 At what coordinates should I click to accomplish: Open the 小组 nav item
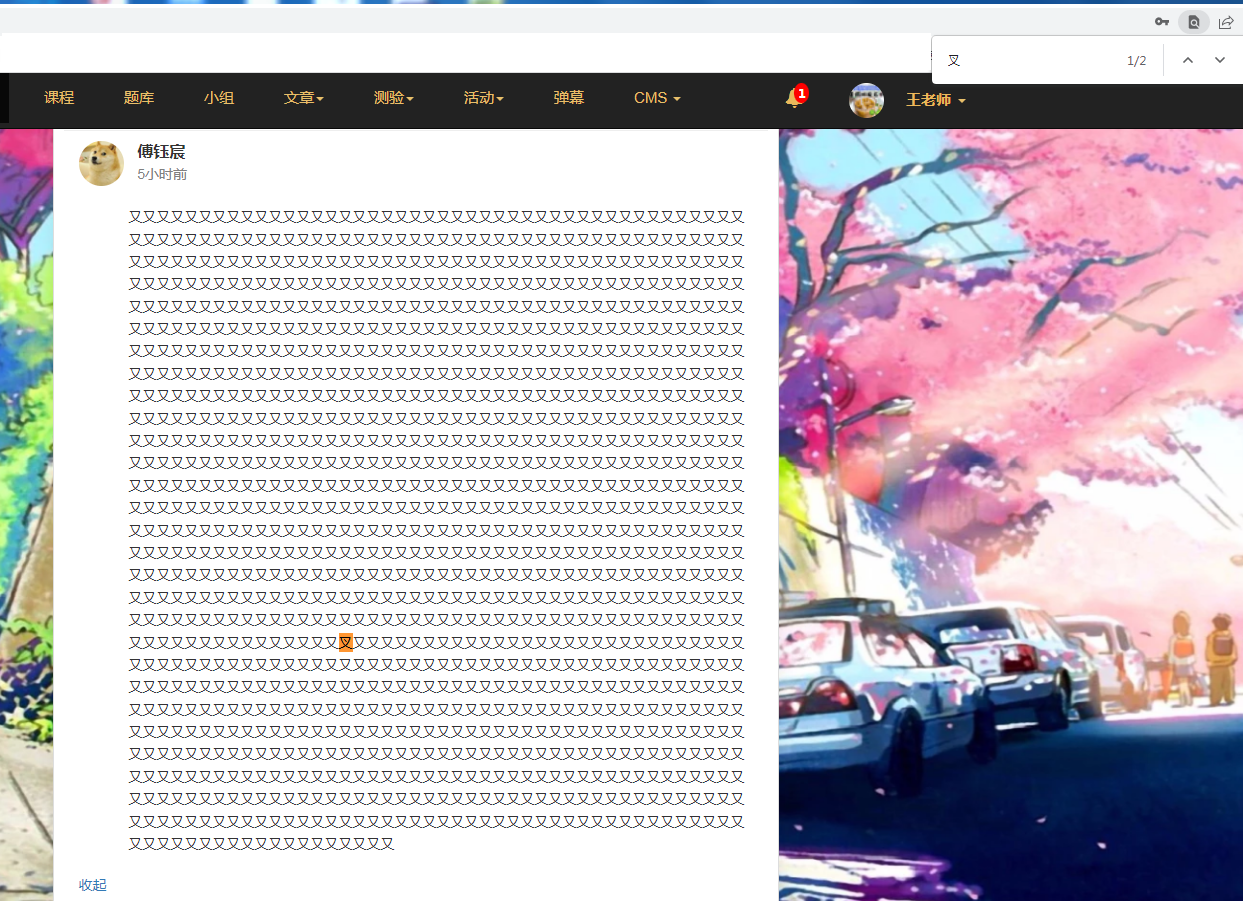tap(219, 98)
